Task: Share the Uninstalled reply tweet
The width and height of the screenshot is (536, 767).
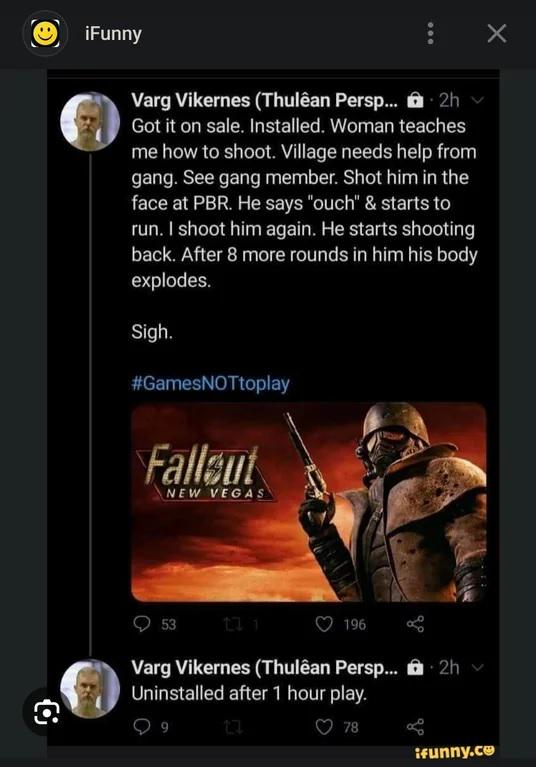Action: pos(415,727)
